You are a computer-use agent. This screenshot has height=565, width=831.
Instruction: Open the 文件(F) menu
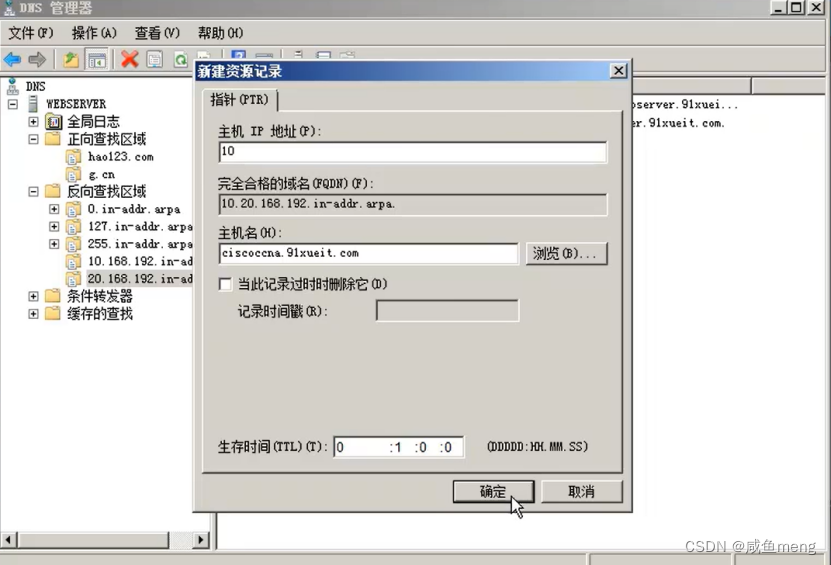pos(31,33)
